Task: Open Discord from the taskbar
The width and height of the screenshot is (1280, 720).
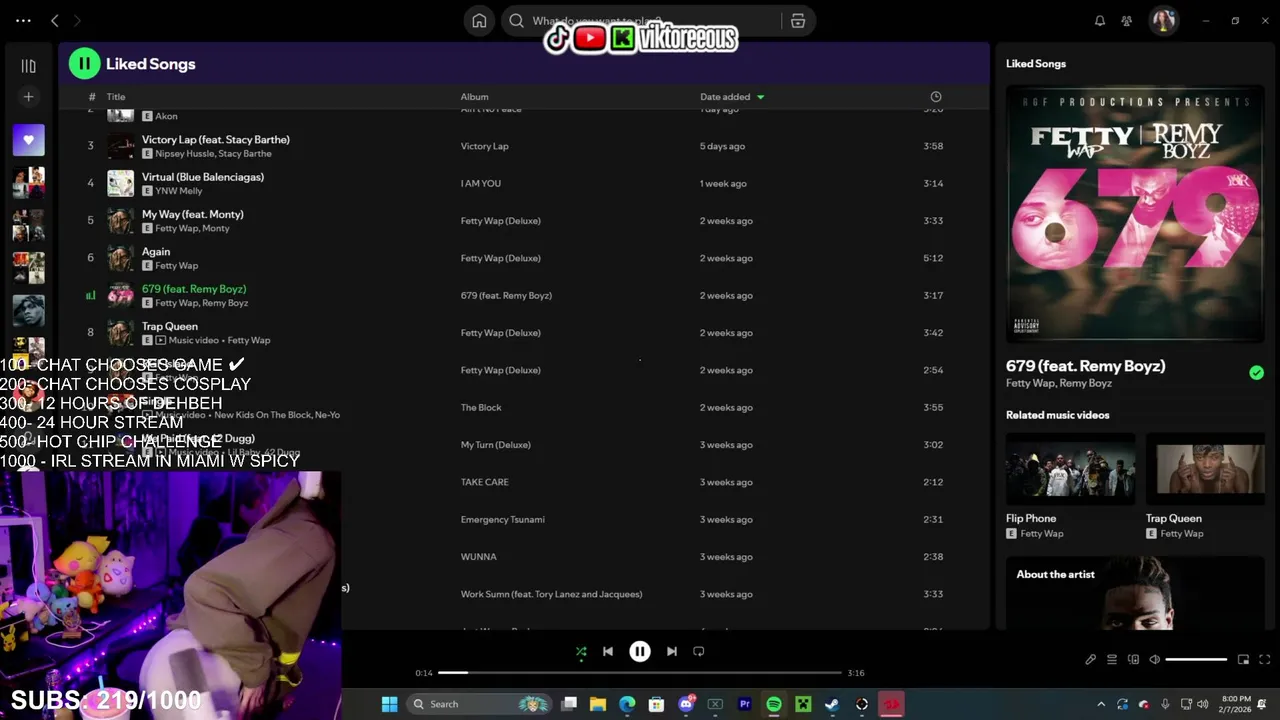Action: click(x=686, y=704)
